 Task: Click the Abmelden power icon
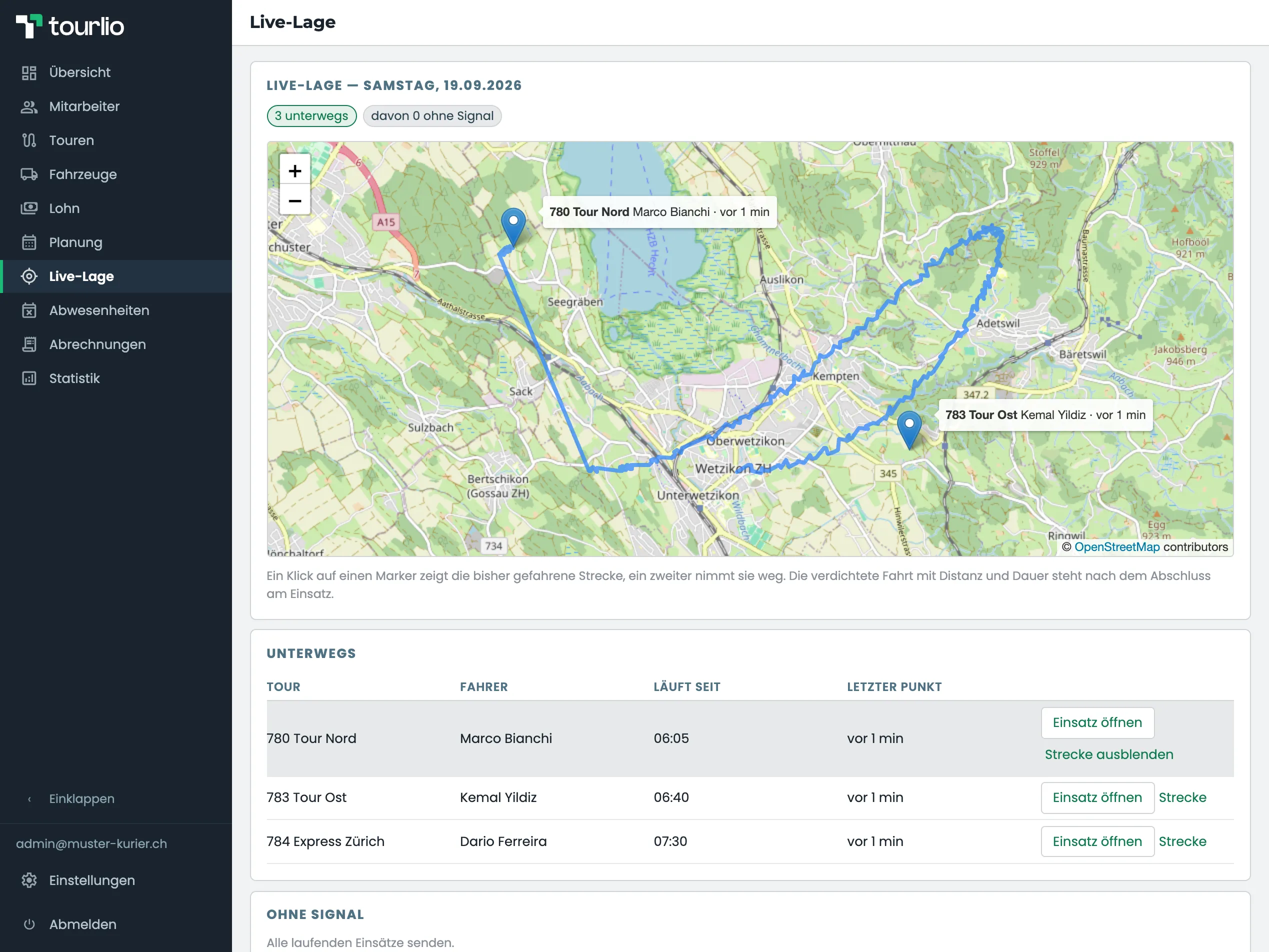[29, 924]
